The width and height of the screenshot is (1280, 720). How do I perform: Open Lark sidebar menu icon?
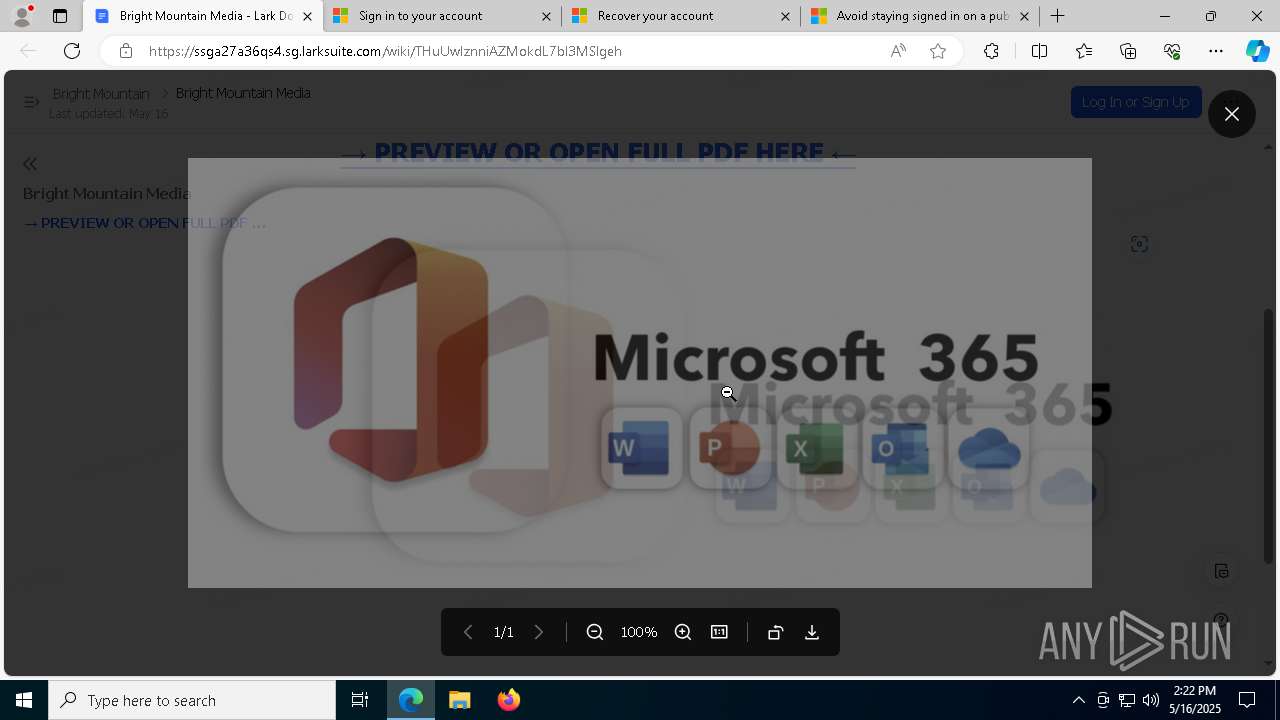tap(31, 102)
